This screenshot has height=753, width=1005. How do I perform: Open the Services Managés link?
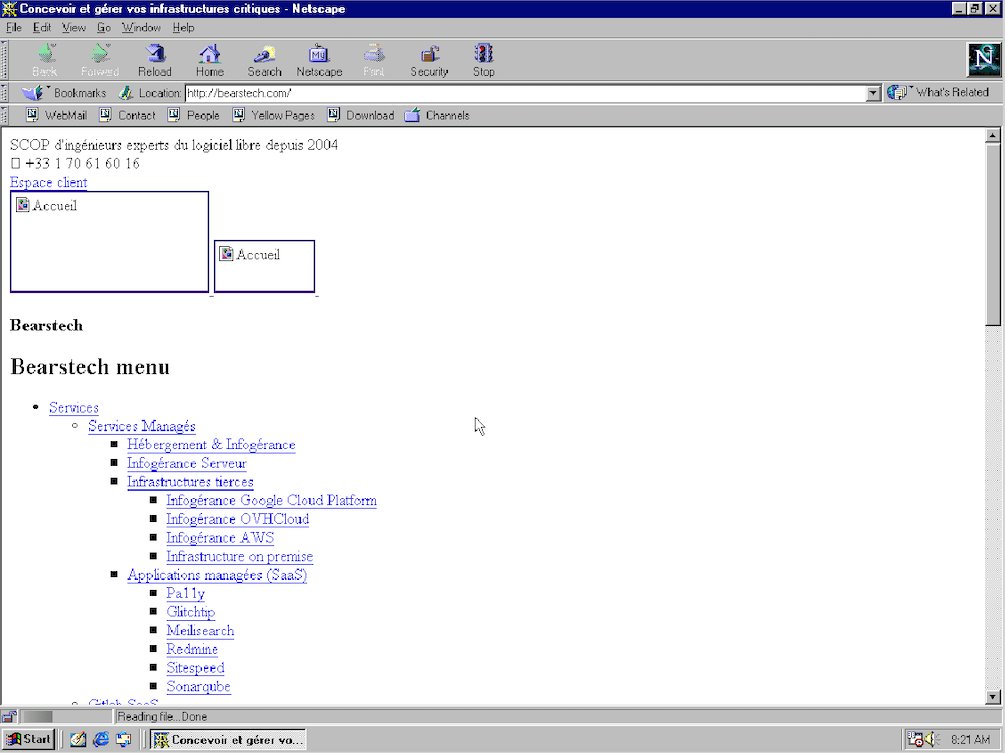click(x=142, y=426)
